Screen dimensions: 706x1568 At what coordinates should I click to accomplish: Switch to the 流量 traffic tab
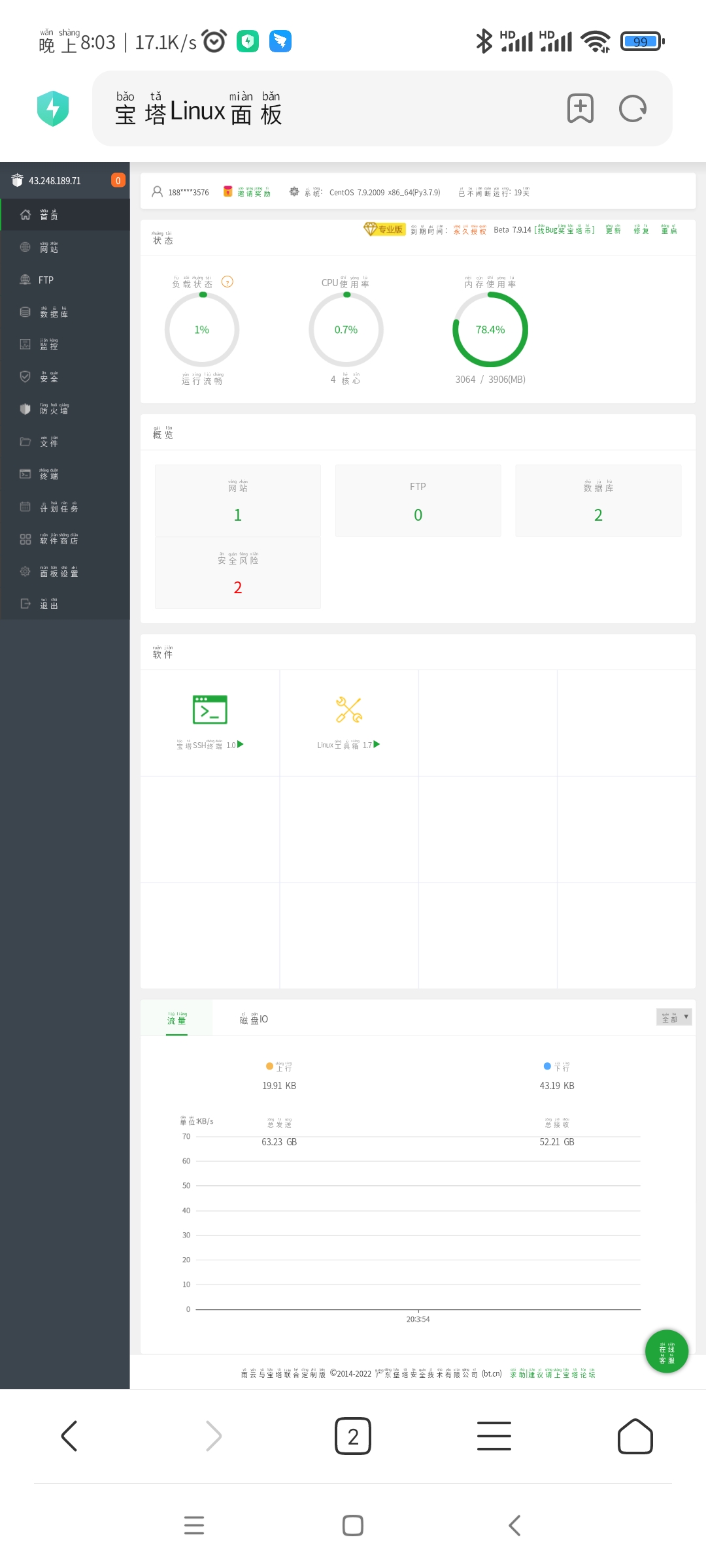click(176, 1018)
